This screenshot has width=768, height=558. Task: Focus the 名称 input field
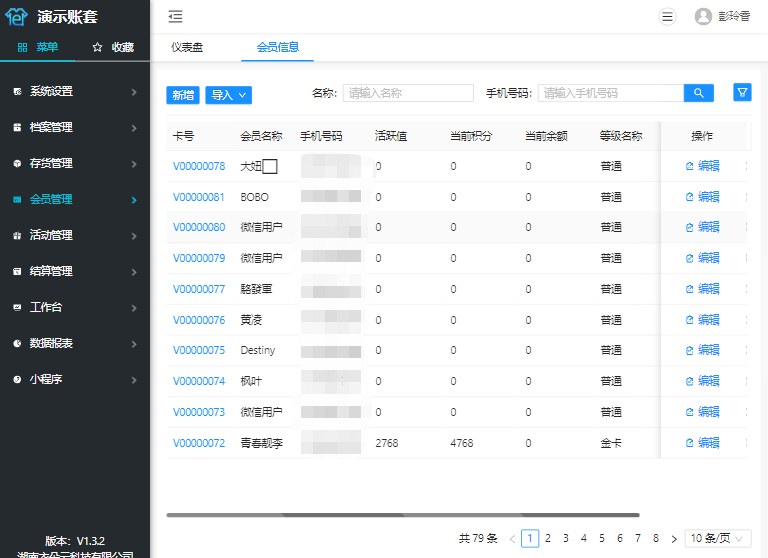pyautogui.click(x=408, y=93)
